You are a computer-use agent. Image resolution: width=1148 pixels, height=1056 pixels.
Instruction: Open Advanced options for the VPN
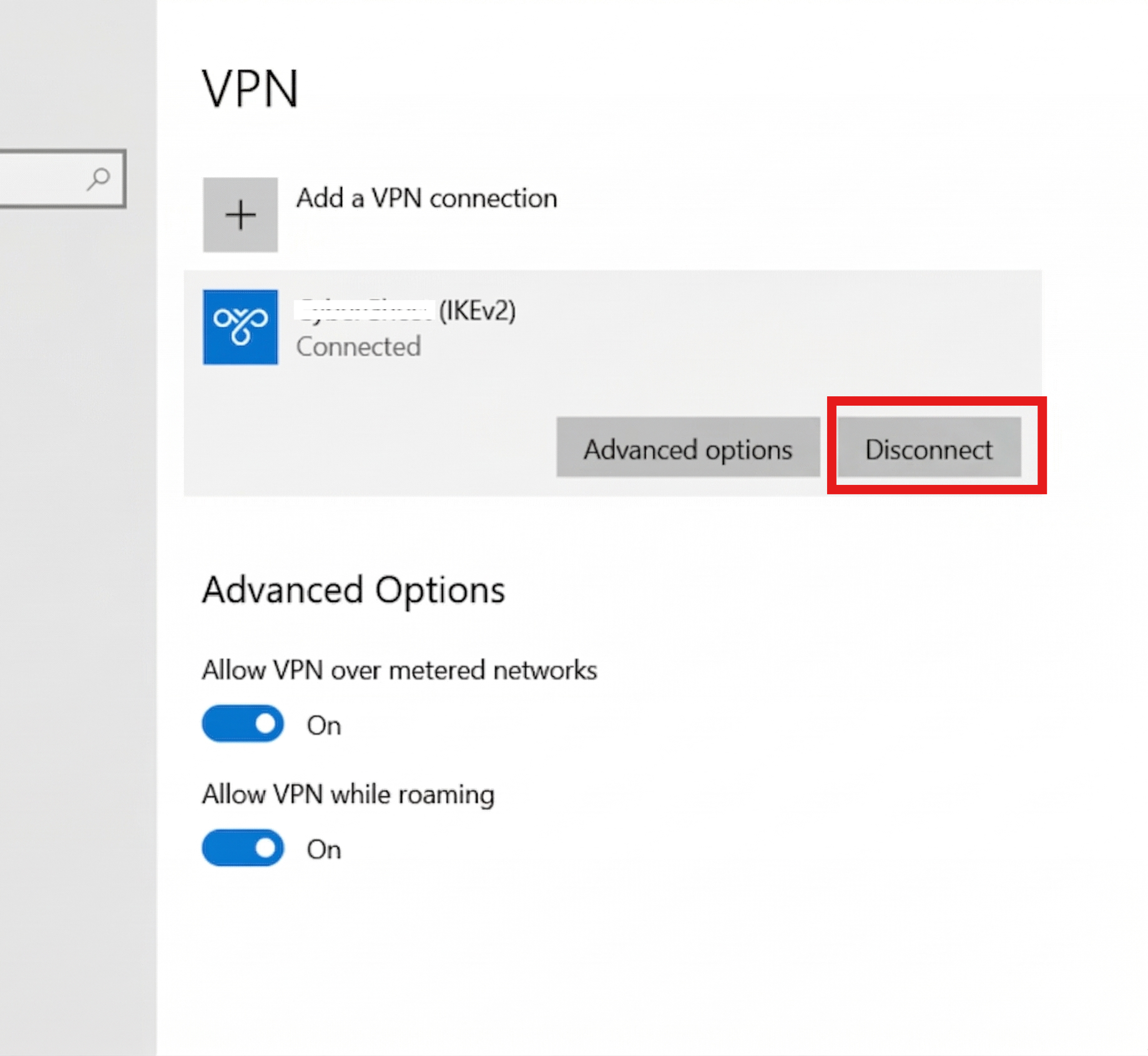(x=688, y=449)
